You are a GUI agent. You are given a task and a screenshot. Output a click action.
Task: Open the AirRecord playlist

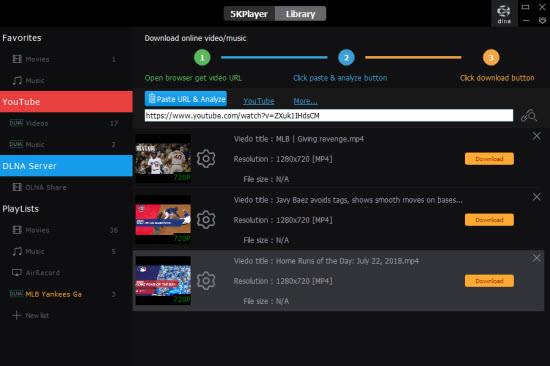click(66, 273)
